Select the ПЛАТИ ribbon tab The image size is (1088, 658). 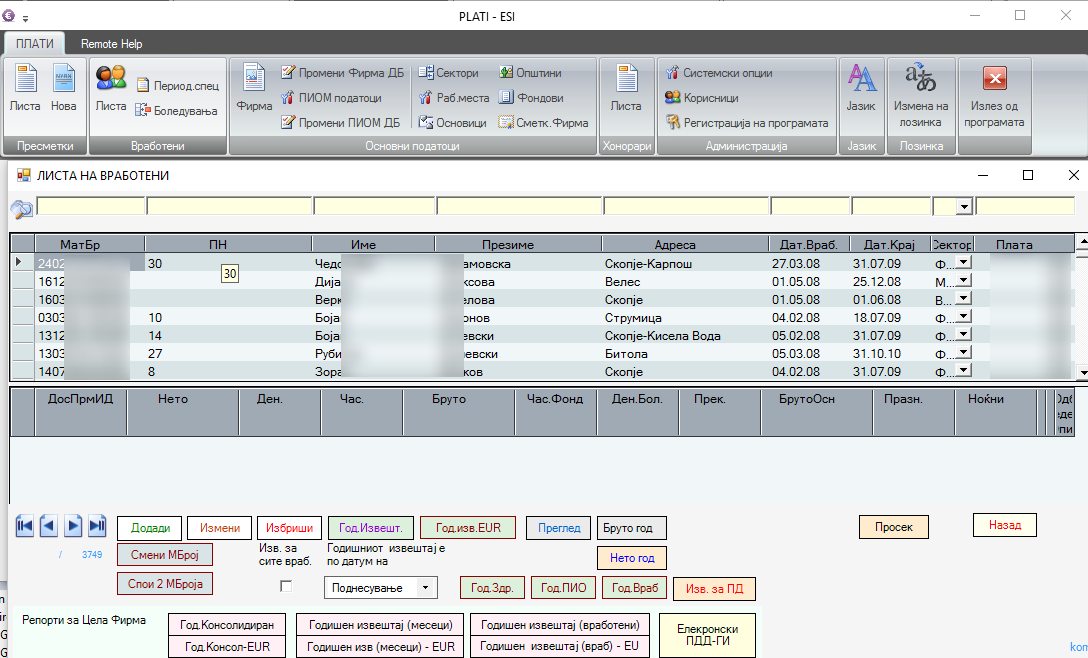tap(35, 44)
